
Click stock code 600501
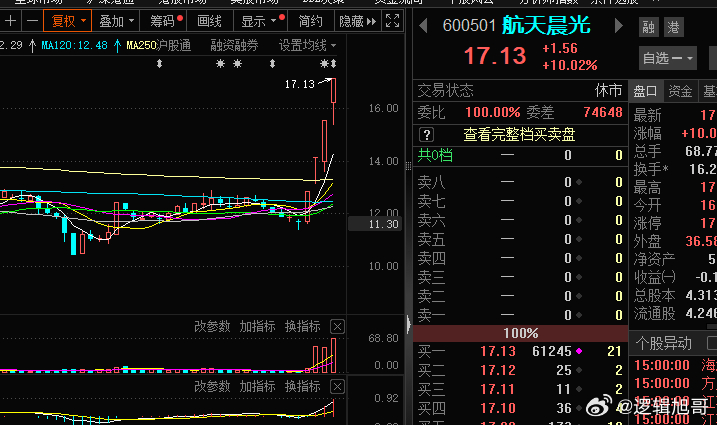pyautogui.click(x=469, y=26)
